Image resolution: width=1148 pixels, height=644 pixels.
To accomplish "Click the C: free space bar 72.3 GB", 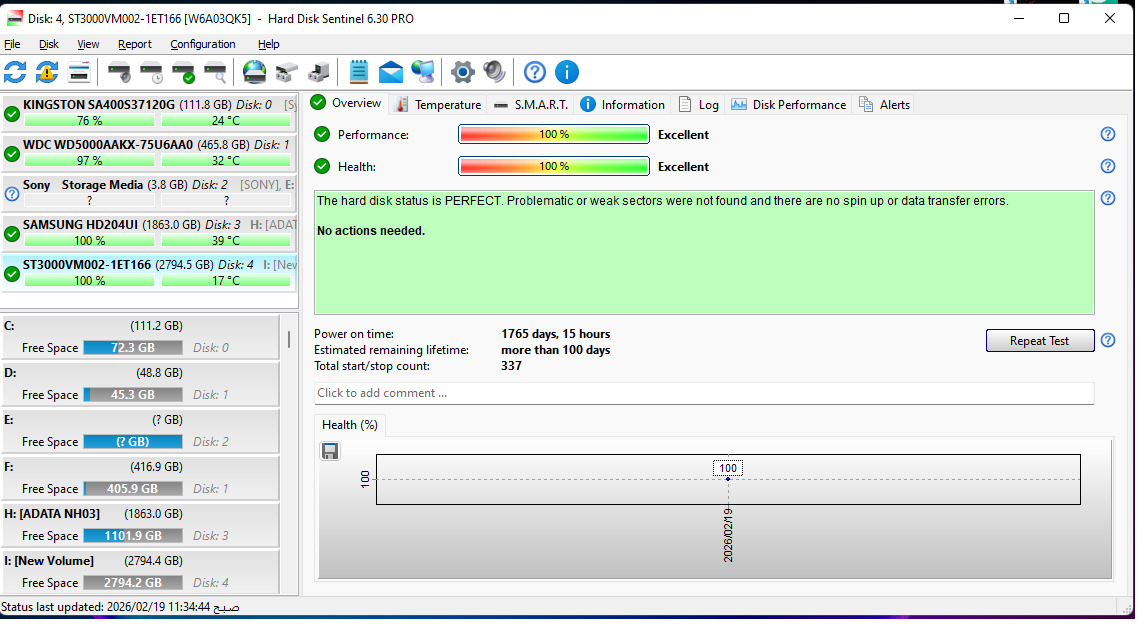I will pos(133,348).
